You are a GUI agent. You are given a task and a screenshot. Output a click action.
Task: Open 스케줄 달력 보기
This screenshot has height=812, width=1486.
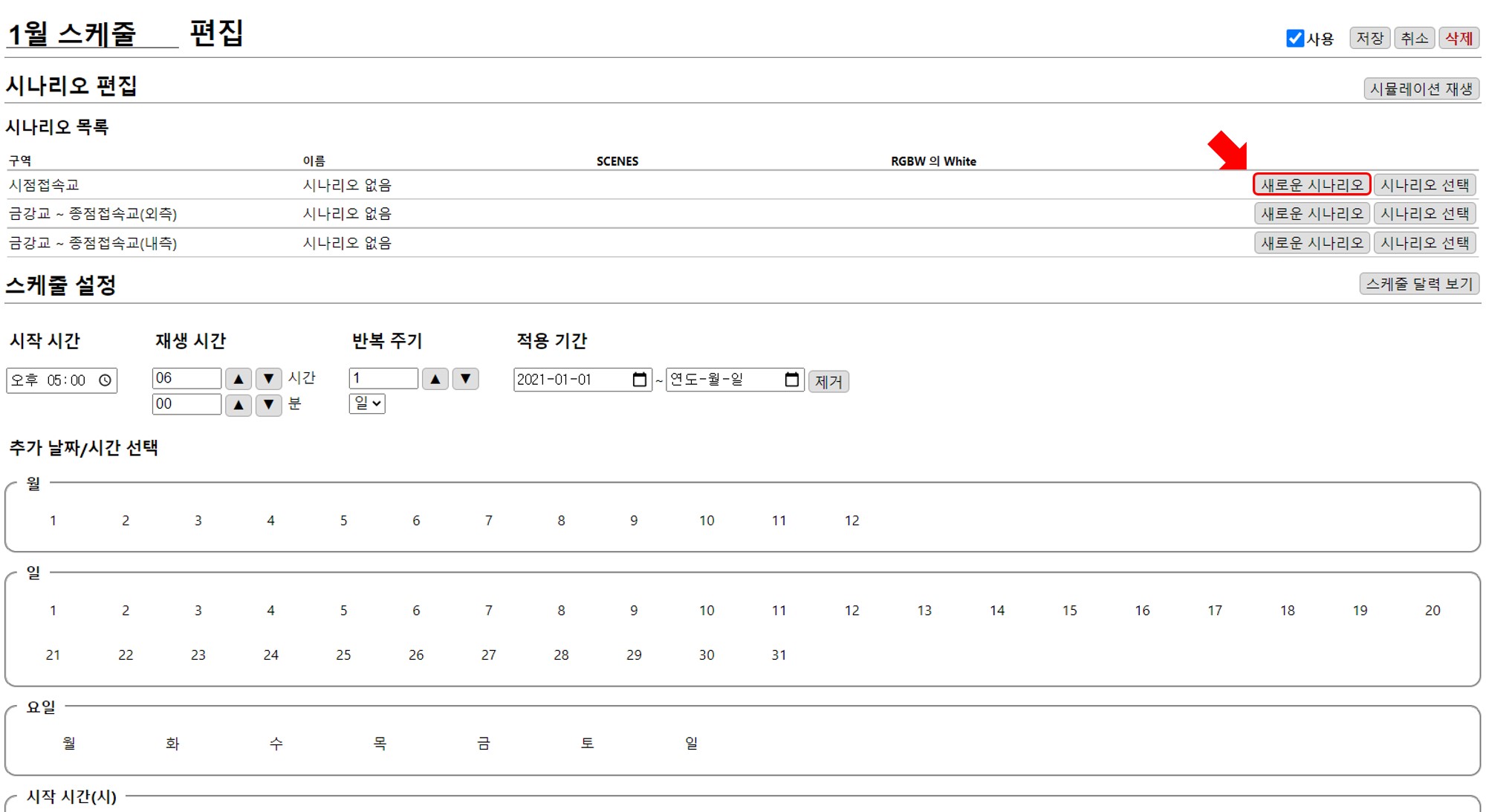click(1419, 284)
